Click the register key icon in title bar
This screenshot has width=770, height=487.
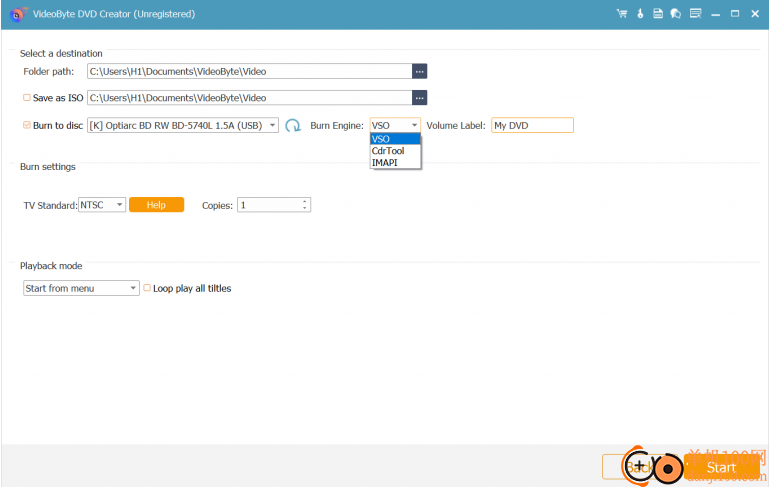click(x=640, y=14)
